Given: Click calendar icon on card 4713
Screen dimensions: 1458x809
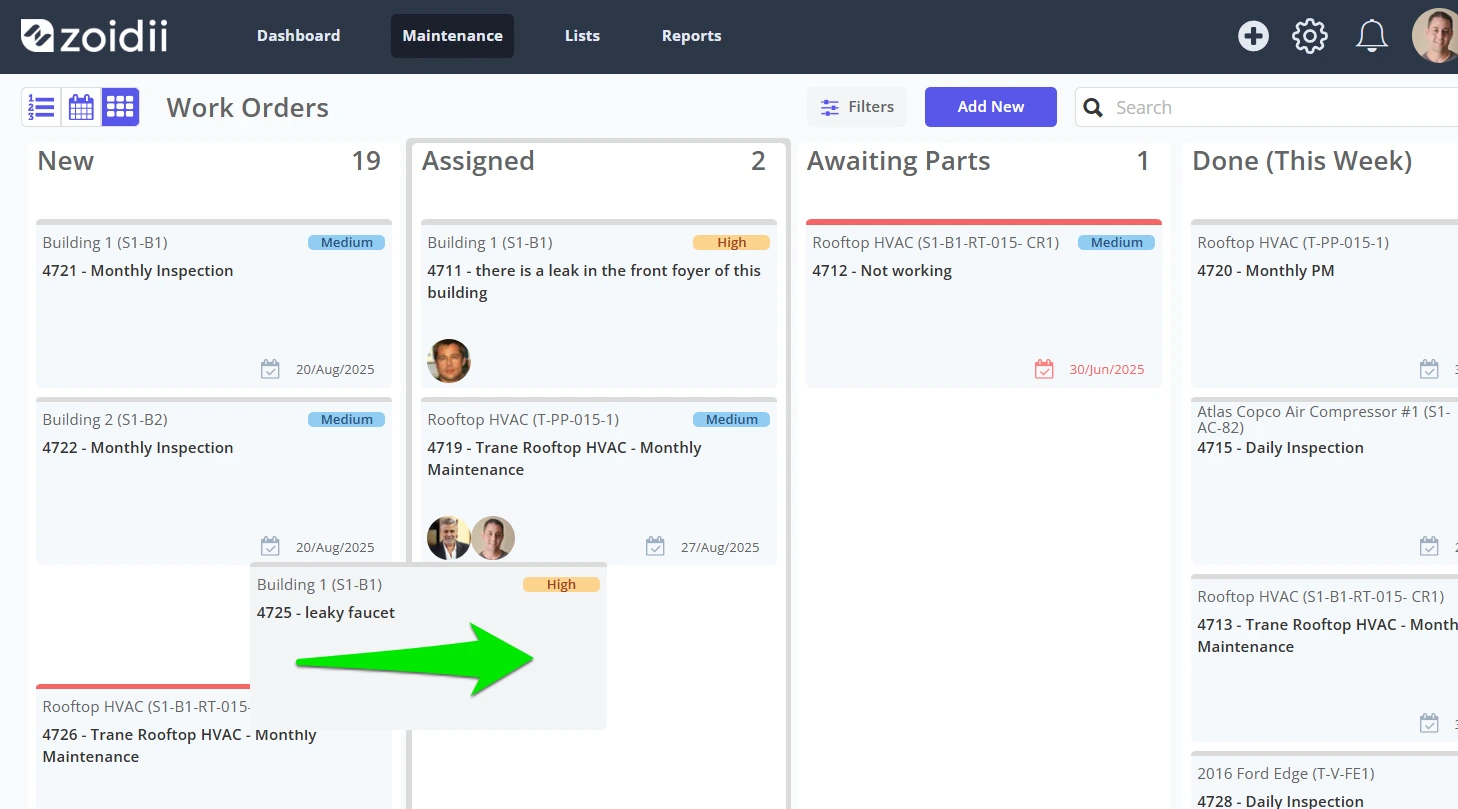Looking at the screenshot, I should tap(1429, 723).
